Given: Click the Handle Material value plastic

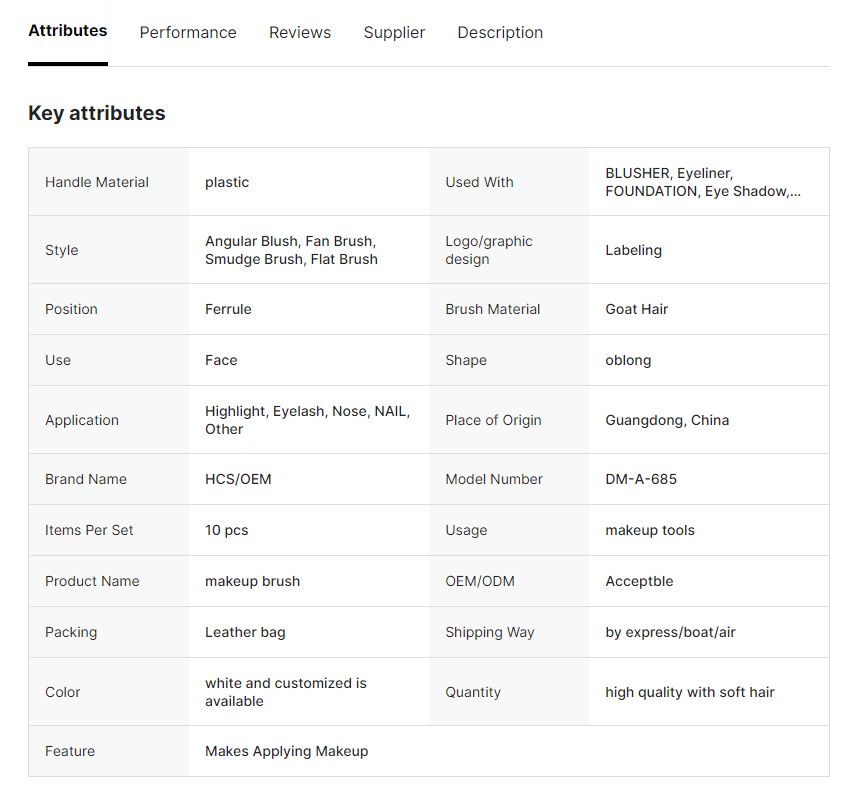Looking at the screenshot, I should (227, 182).
